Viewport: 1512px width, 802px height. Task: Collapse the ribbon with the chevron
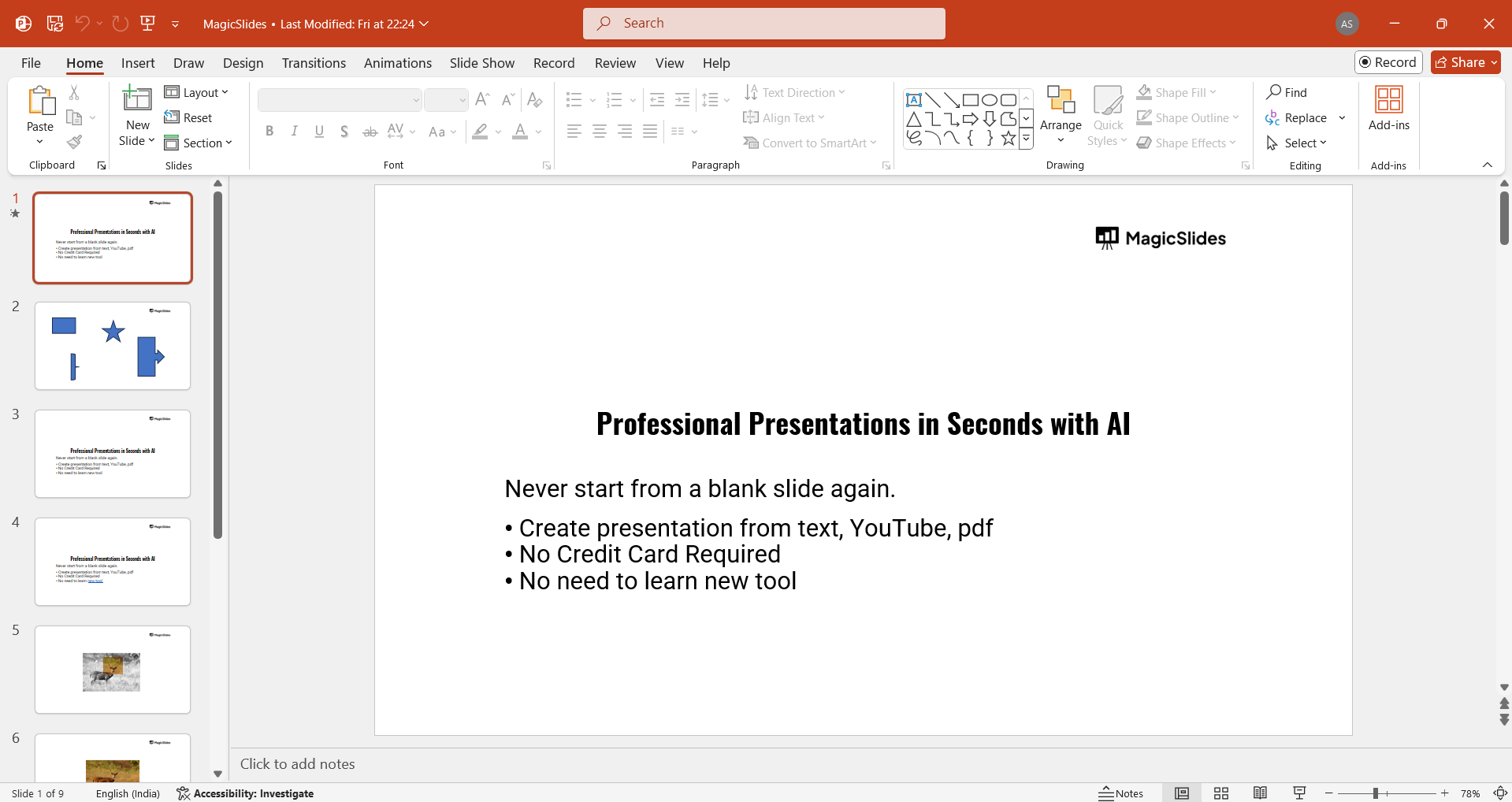pos(1487,165)
